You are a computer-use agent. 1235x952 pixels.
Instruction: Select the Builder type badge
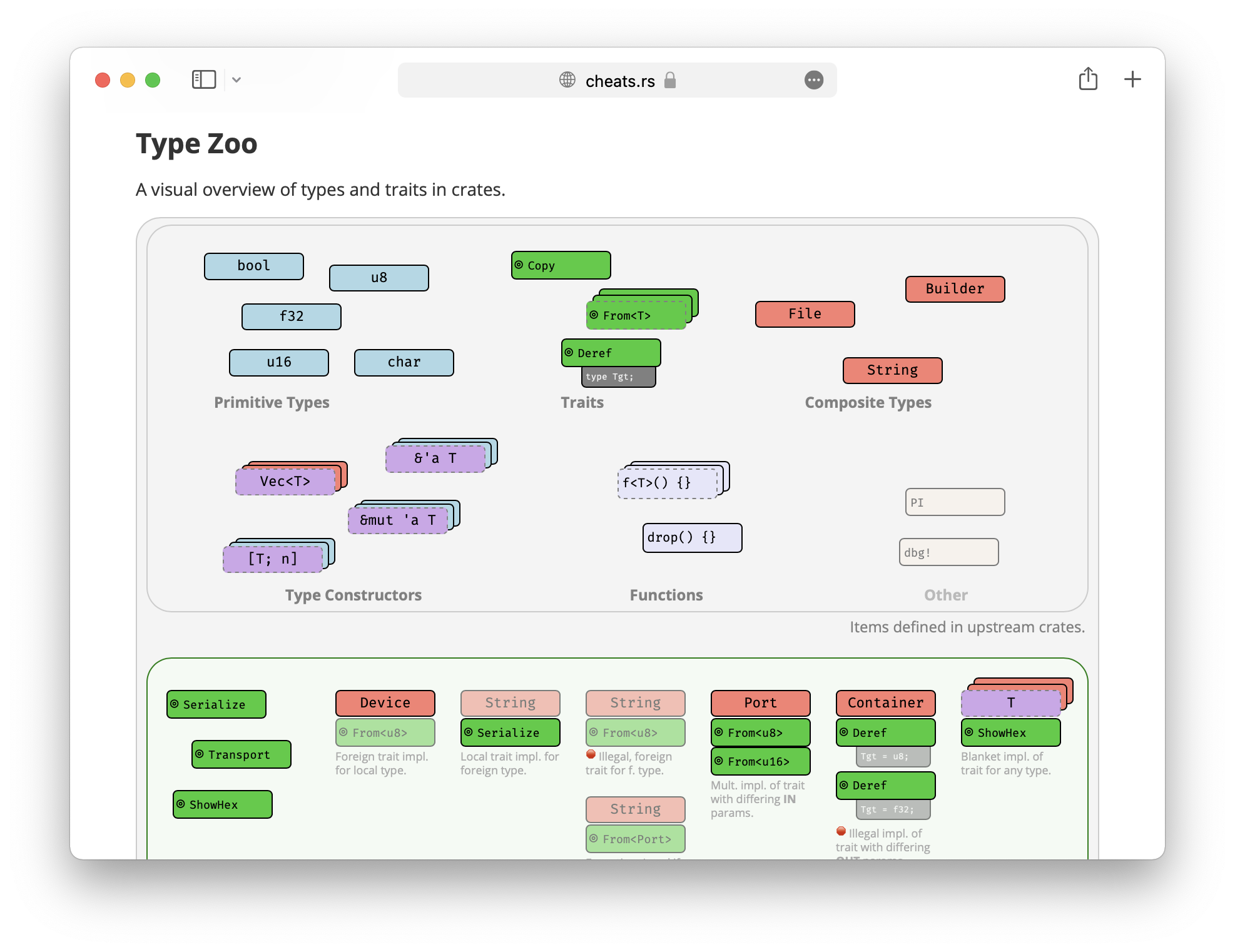pyautogui.click(x=955, y=288)
